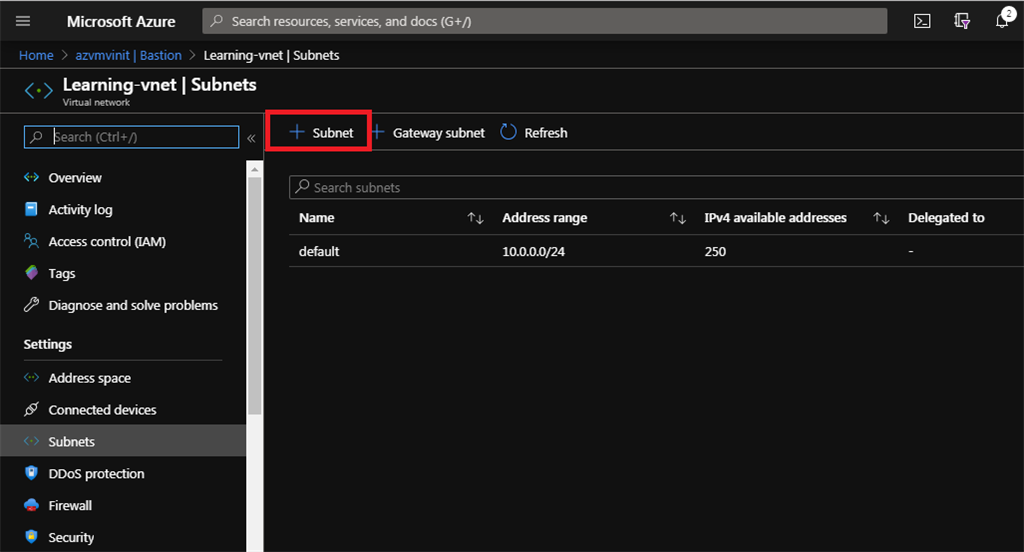The image size is (1024, 552).
Task: Click the Overview icon in the sidebar
Action: tap(31, 177)
